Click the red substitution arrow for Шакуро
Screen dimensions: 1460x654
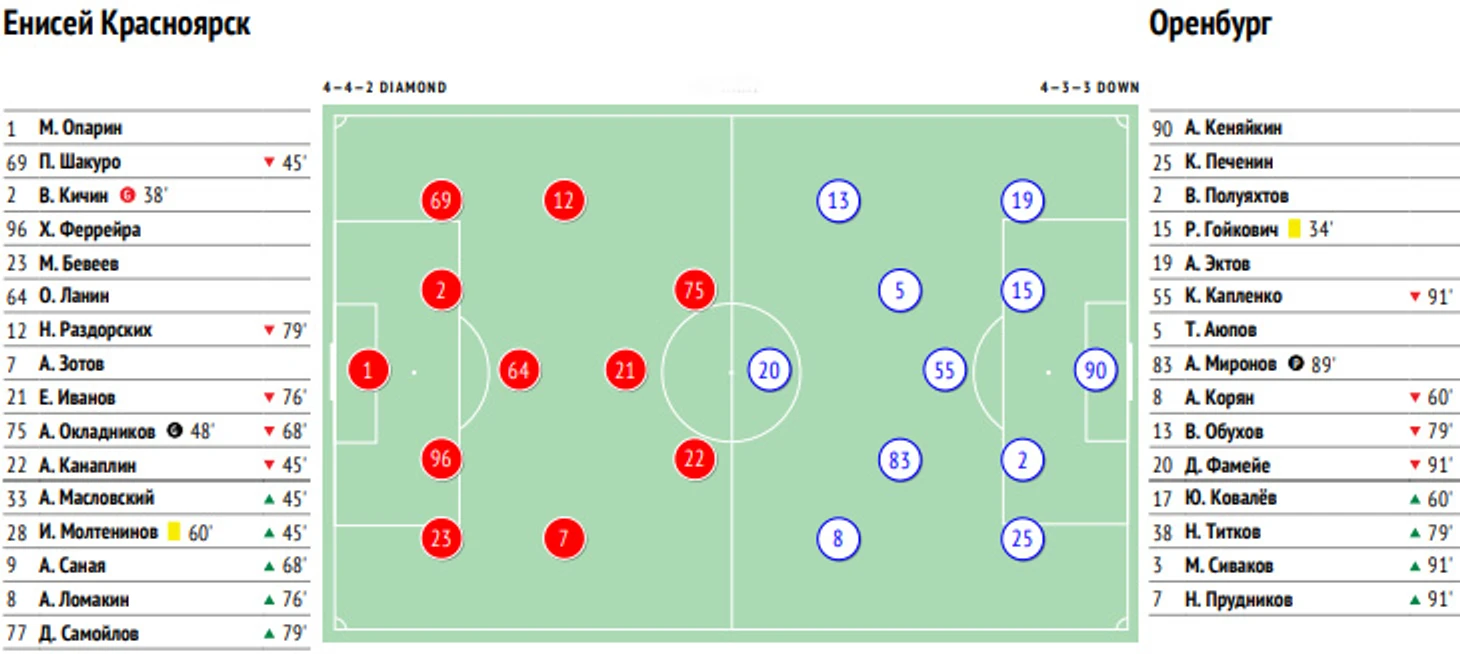(x=268, y=162)
